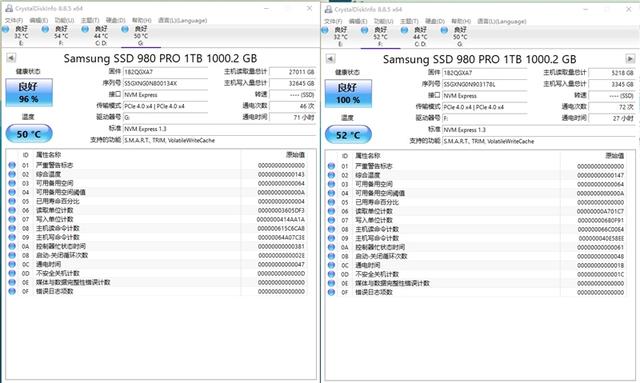
Task: Click host reads field showing 5218 GB
Action: click(612, 73)
